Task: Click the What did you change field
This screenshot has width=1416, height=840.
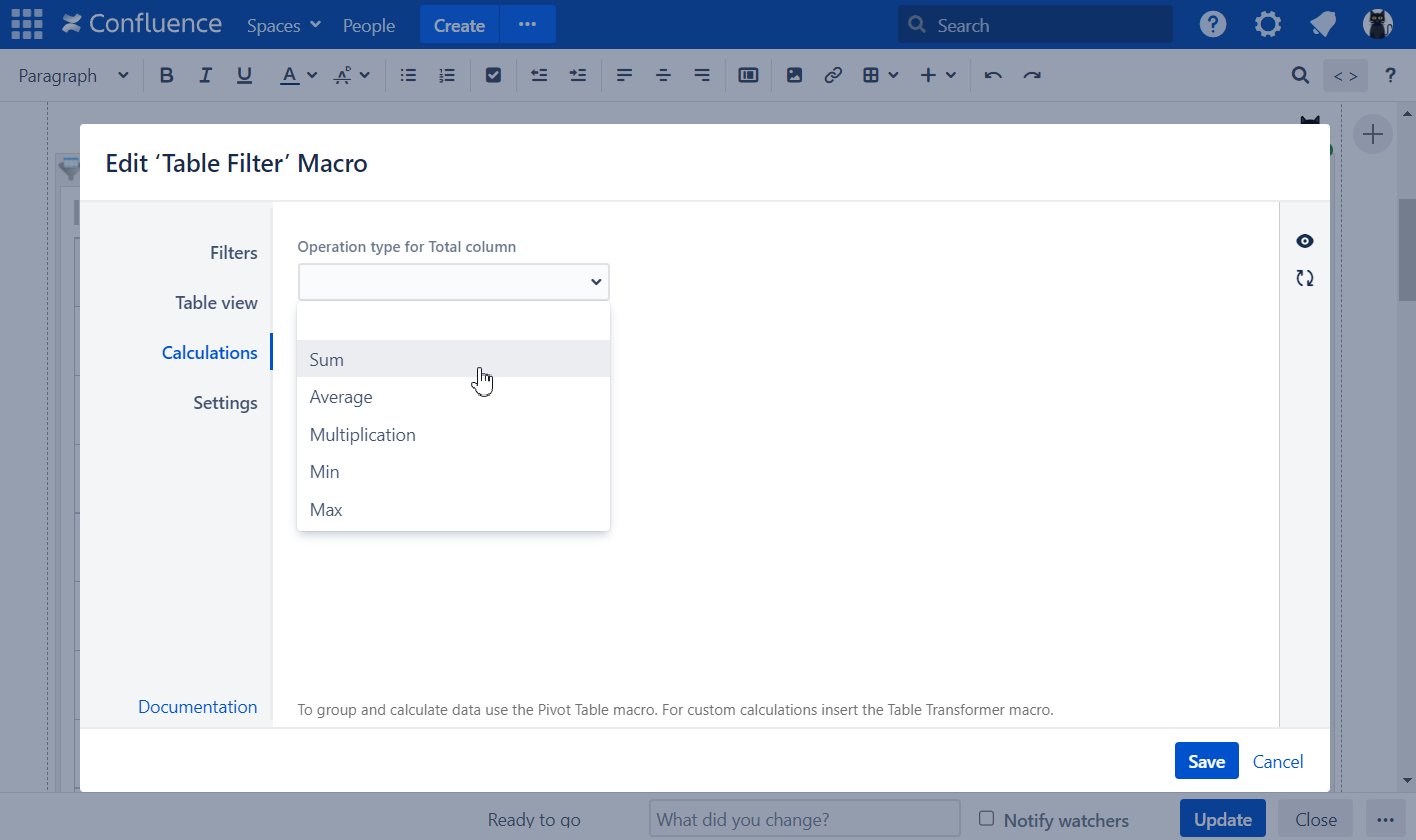Action: (803, 818)
